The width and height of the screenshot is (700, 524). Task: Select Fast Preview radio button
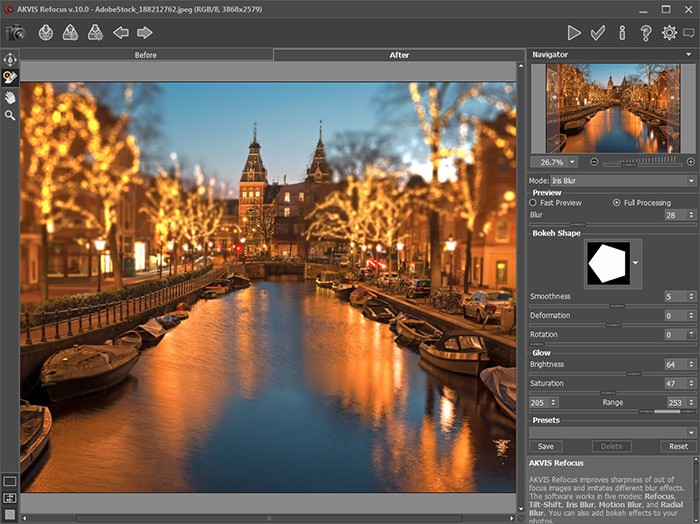coord(533,203)
